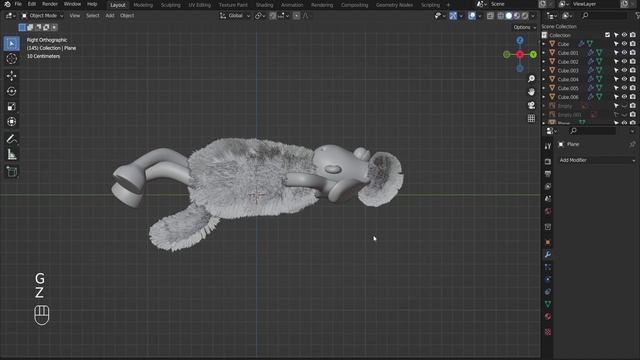The height and width of the screenshot is (360, 640).
Task: Choose the Move tool in toolbar
Action: click(x=11, y=76)
